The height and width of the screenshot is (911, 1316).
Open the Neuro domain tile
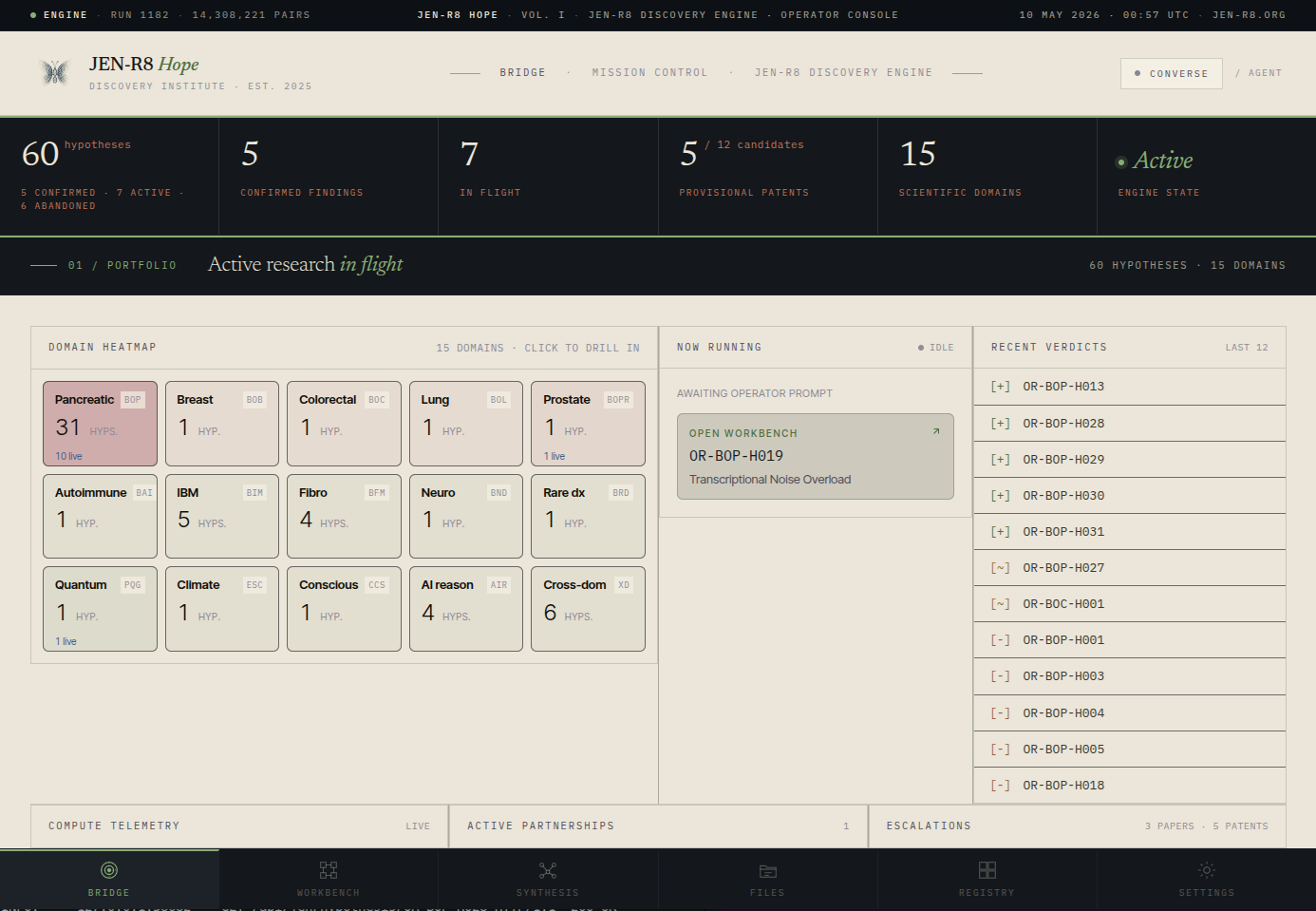point(466,516)
